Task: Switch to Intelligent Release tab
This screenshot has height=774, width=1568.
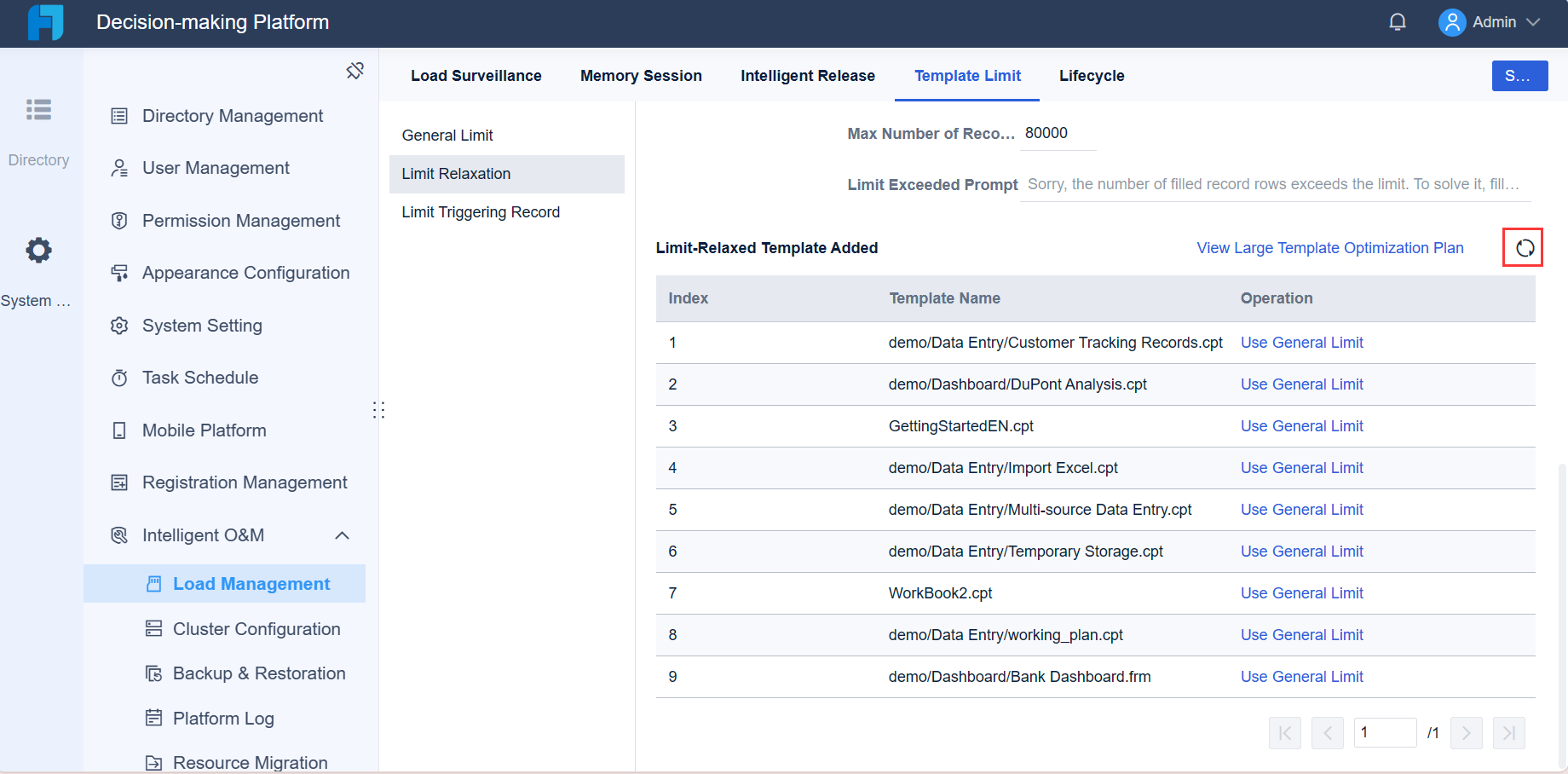Action: click(x=807, y=76)
